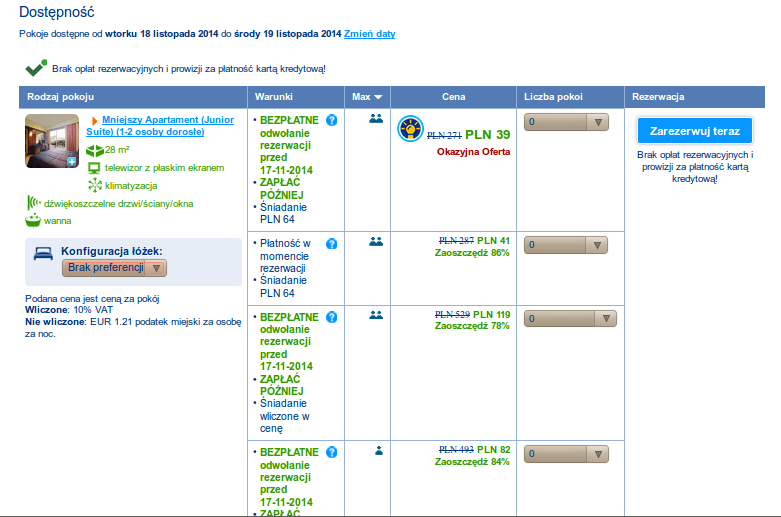Click the EUR 1.21 podatek miejski note

click(133, 328)
